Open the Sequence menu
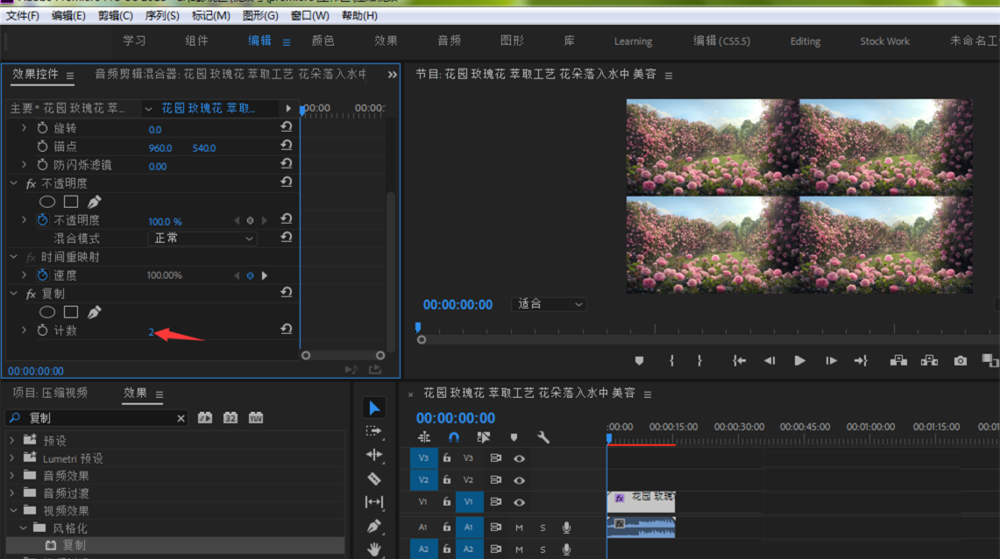Screen dimensions: 1000x559 tap(160, 16)
